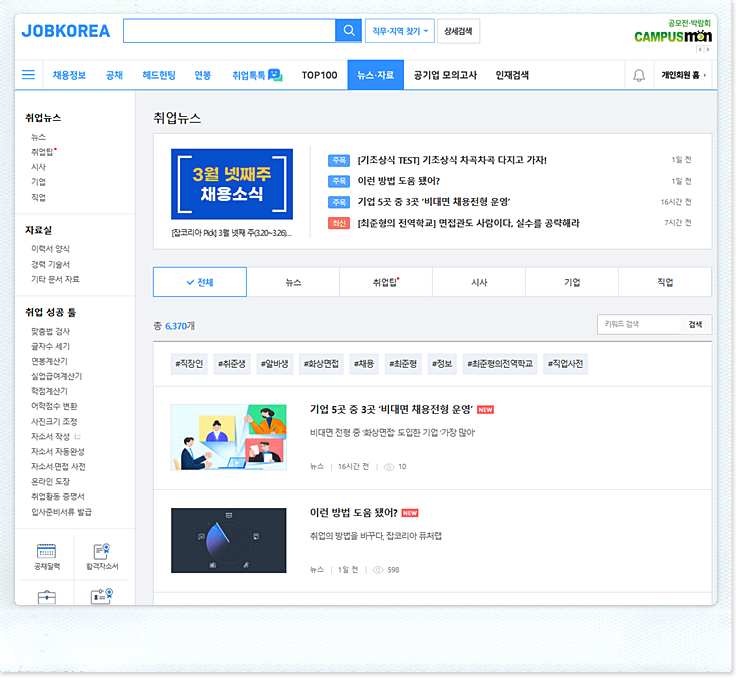
Task: Open article title 이런 방법 도움 됐어? in list
Action: 353,513
